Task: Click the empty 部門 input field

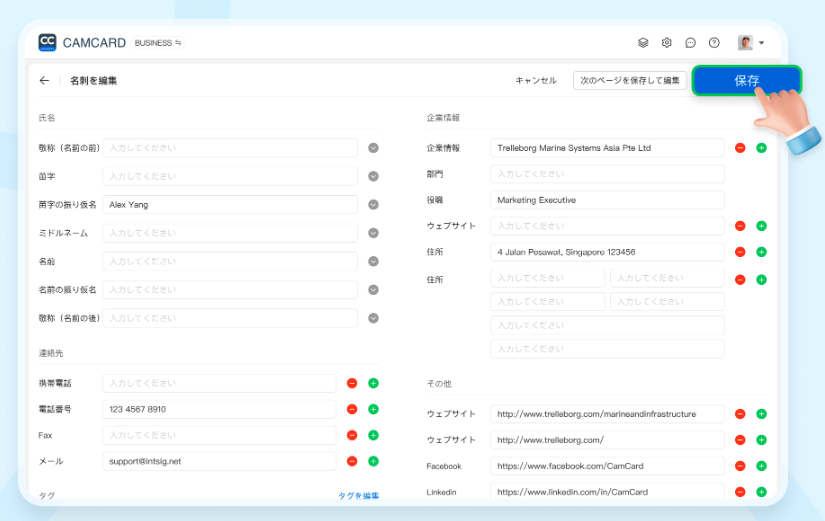Action: pos(607,174)
